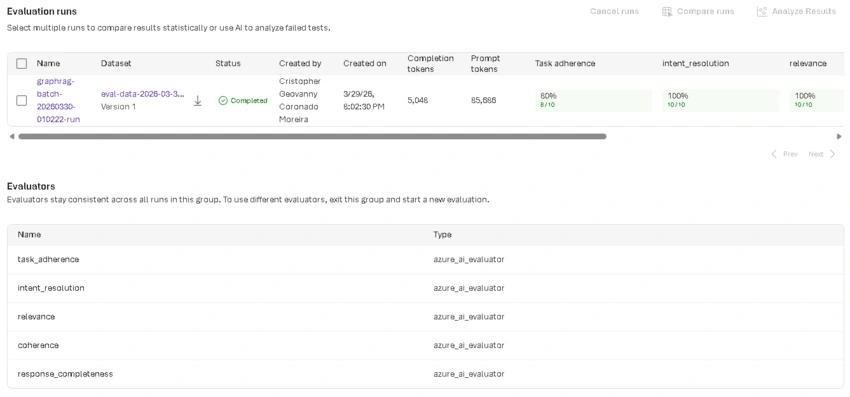Click the 80% task adherence score bar
This screenshot has height=397, width=850.
[x=593, y=101]
